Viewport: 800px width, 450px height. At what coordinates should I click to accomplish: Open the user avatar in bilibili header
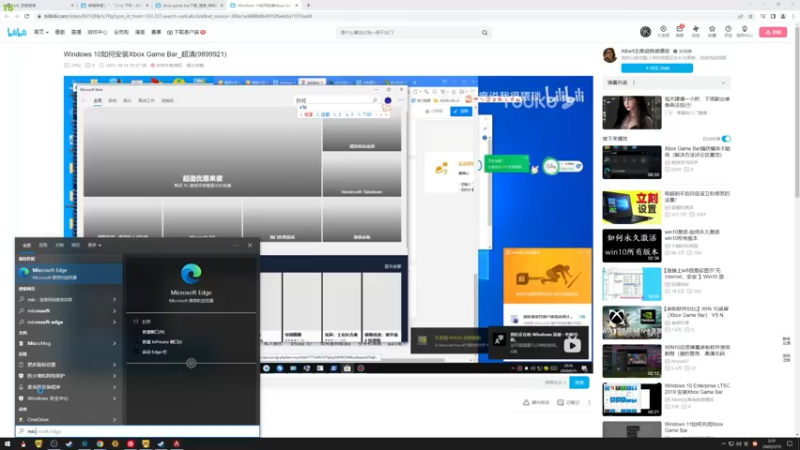click(645, 32)
